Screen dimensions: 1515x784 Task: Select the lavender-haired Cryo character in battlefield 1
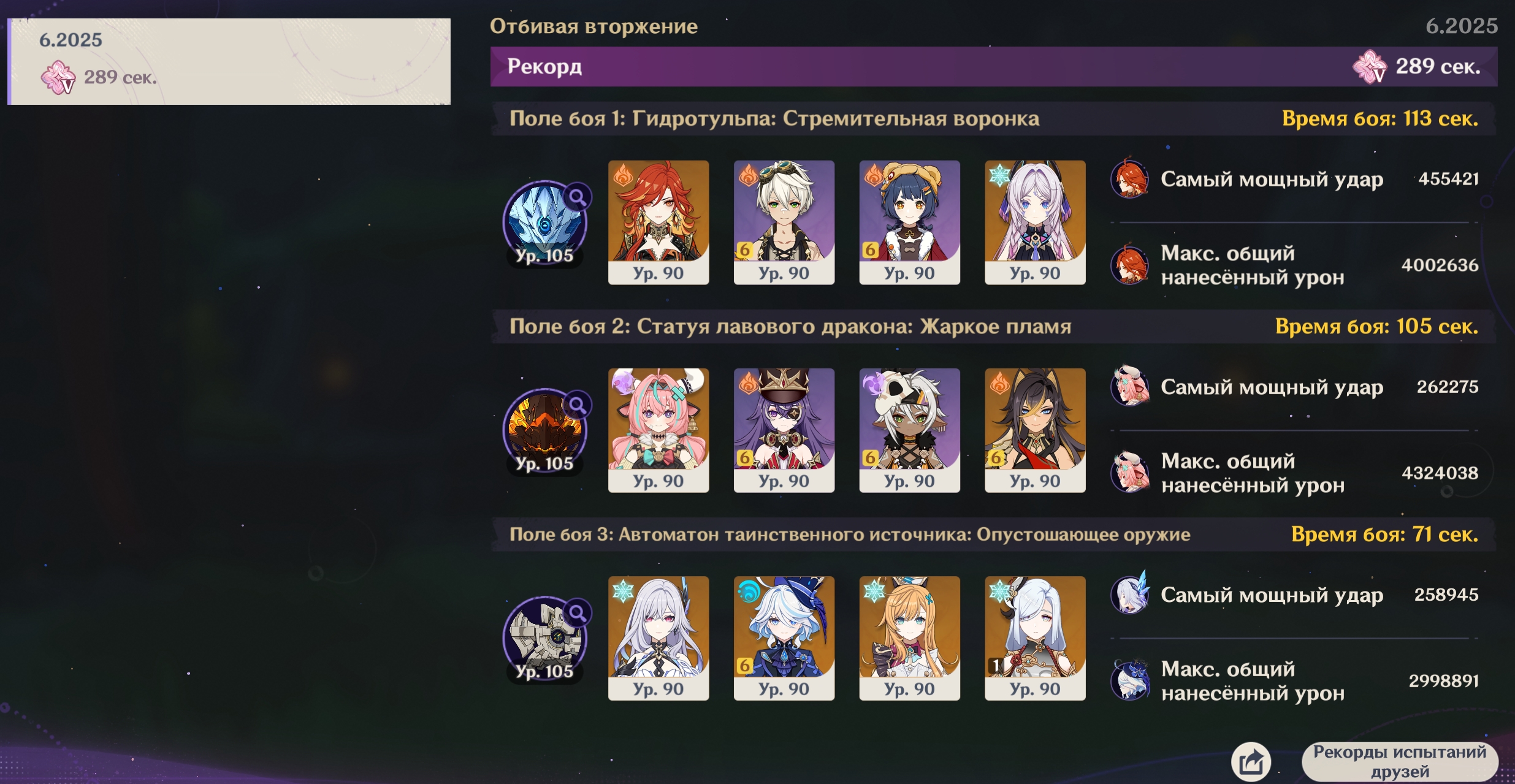(1035, 223)
